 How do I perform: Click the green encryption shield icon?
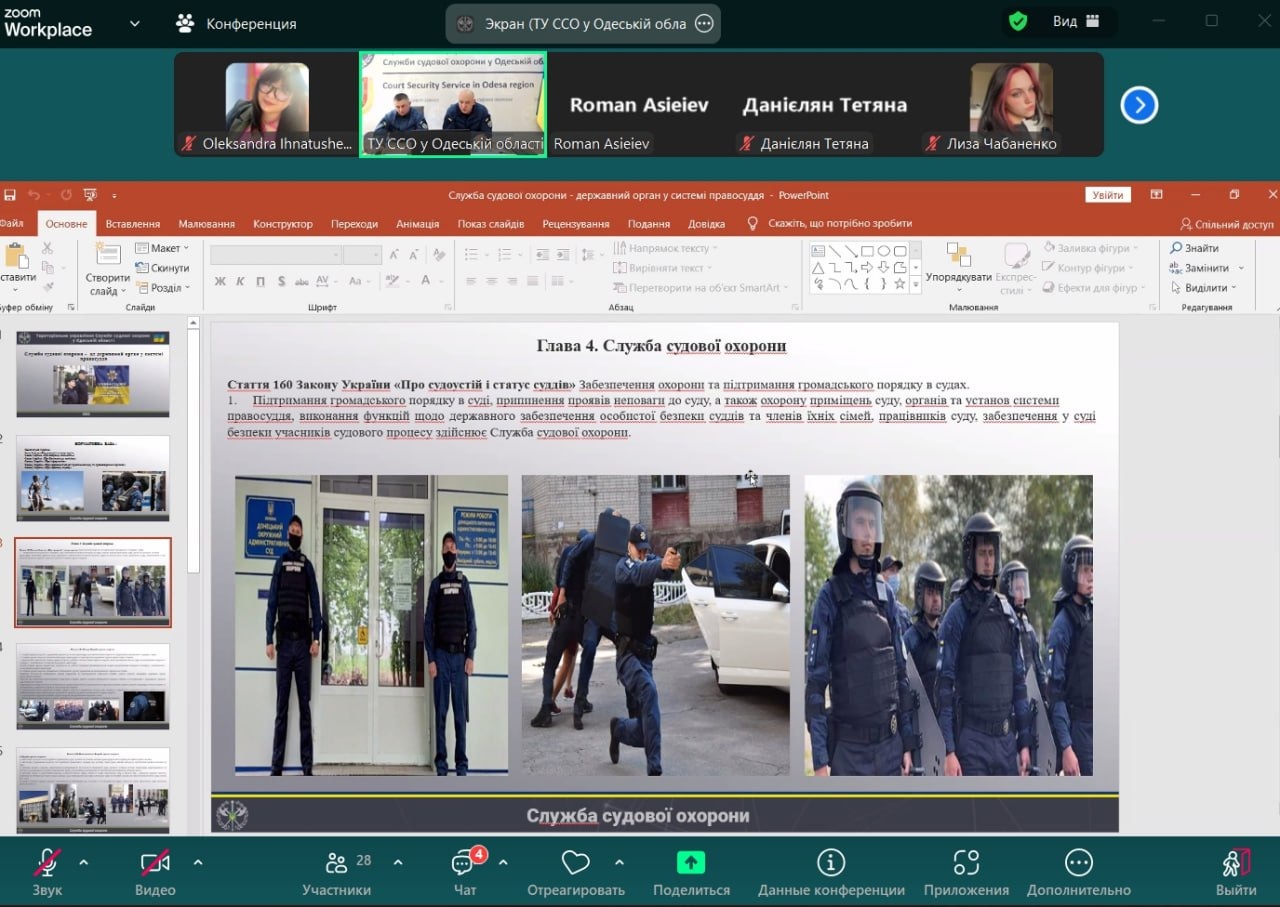[1018, 21]
